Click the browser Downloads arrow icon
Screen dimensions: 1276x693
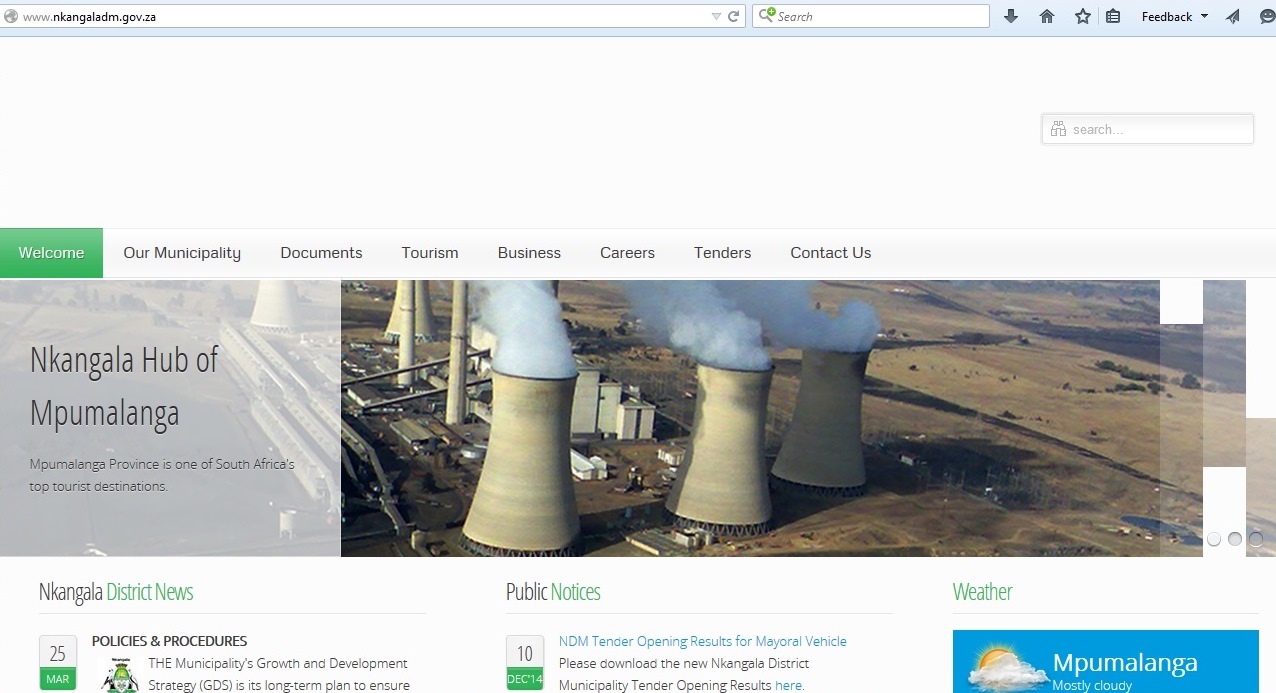(x=1011, y=16)
